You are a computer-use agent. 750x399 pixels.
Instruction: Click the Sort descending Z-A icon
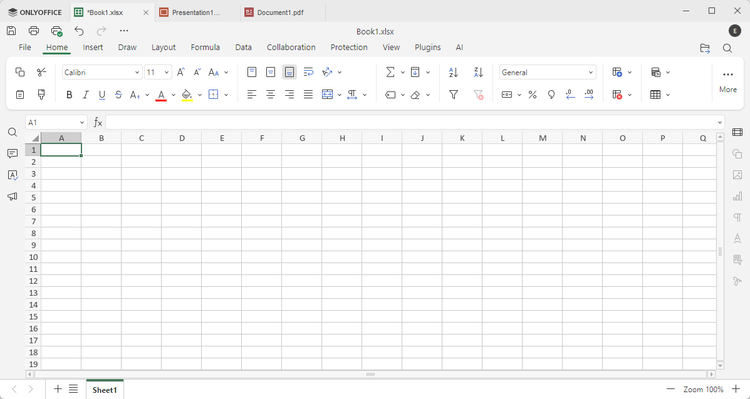(478, 72)
